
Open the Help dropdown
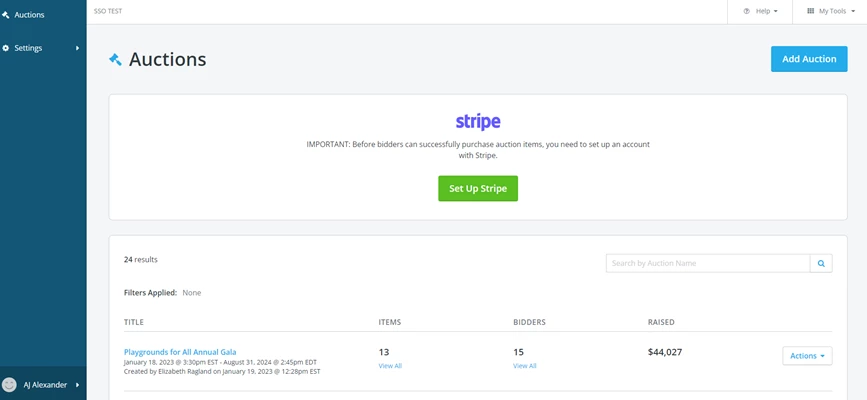[760, 11]
